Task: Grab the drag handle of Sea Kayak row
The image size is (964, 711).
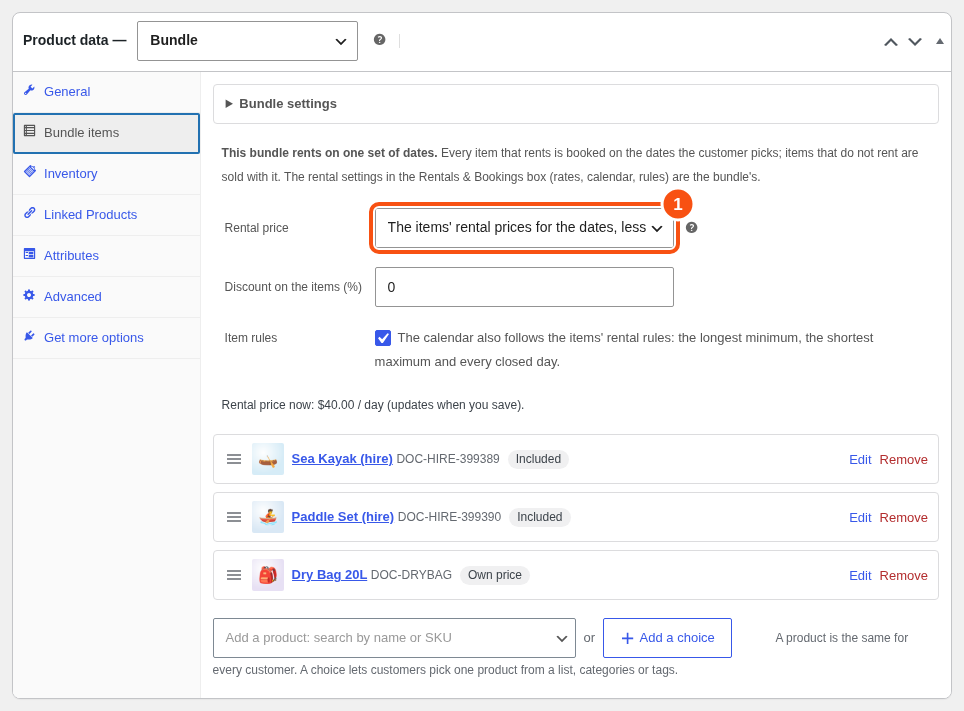Action: tap(234, 459)
